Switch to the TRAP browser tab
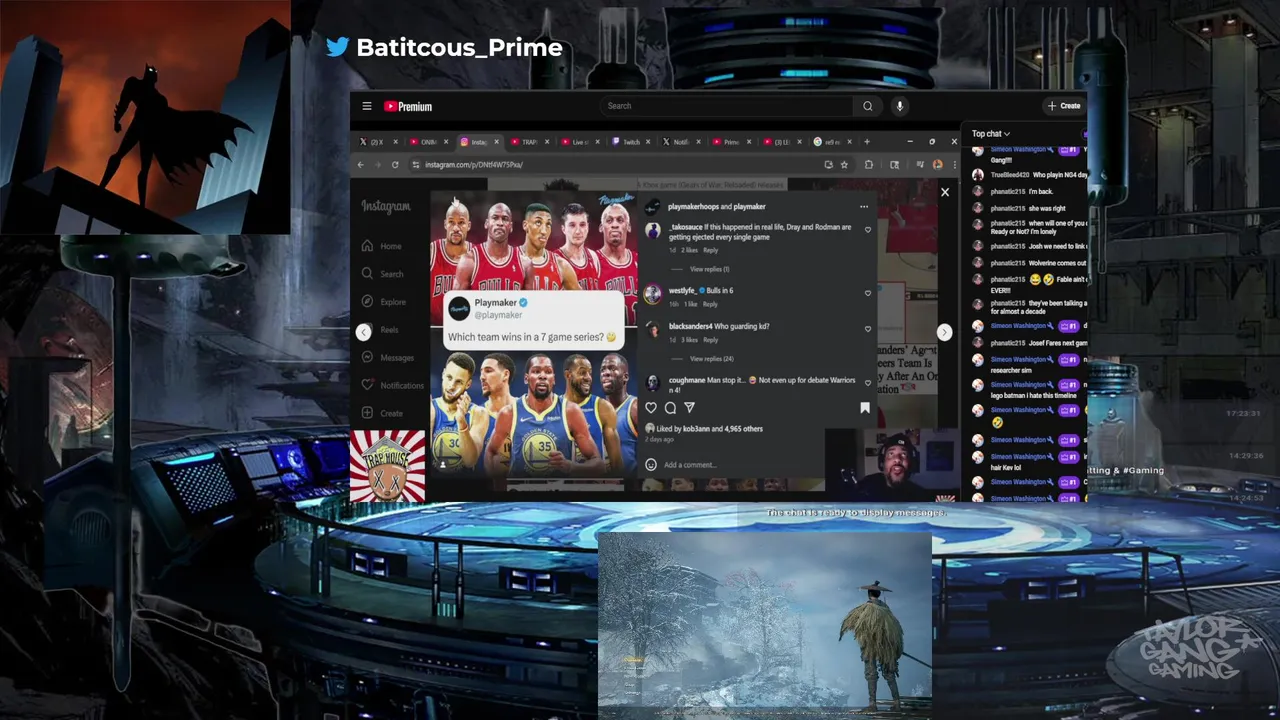 (x=531, y=142)
